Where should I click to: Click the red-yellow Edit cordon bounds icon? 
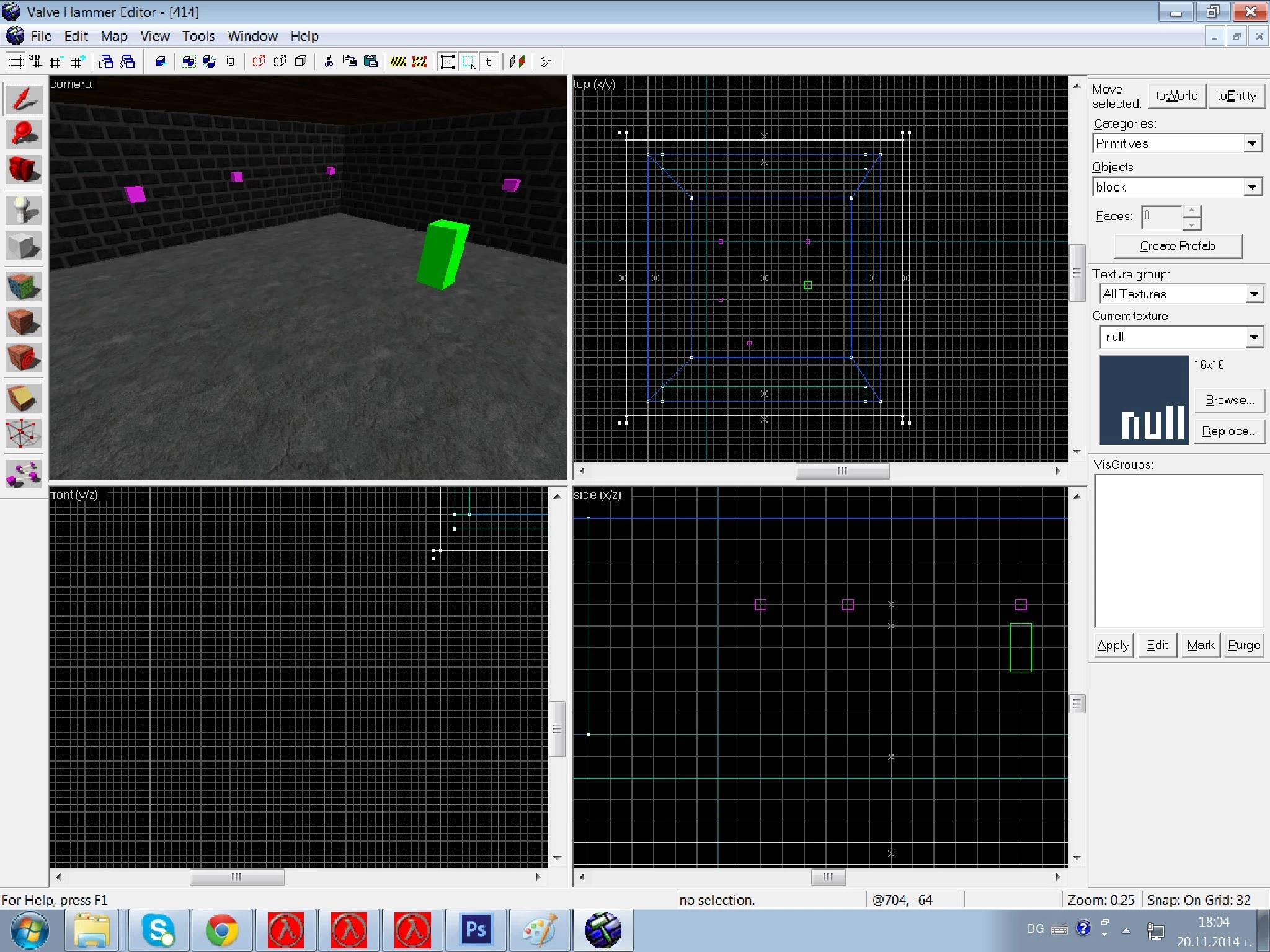(x=419, y=61)
